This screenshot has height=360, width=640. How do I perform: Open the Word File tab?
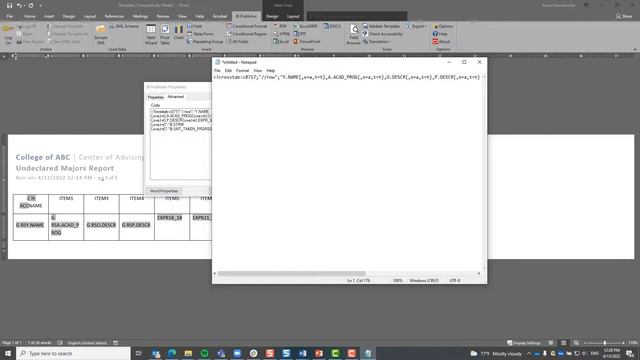point(9,16)
